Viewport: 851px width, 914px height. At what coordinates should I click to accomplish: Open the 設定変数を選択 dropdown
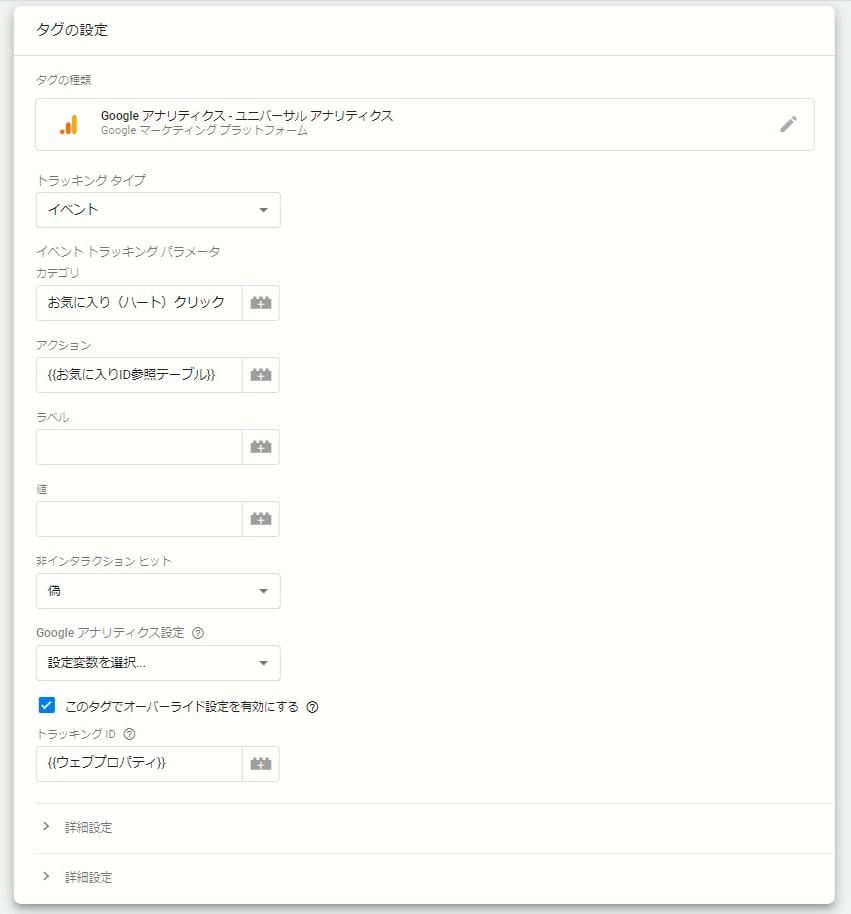(158, 663)
